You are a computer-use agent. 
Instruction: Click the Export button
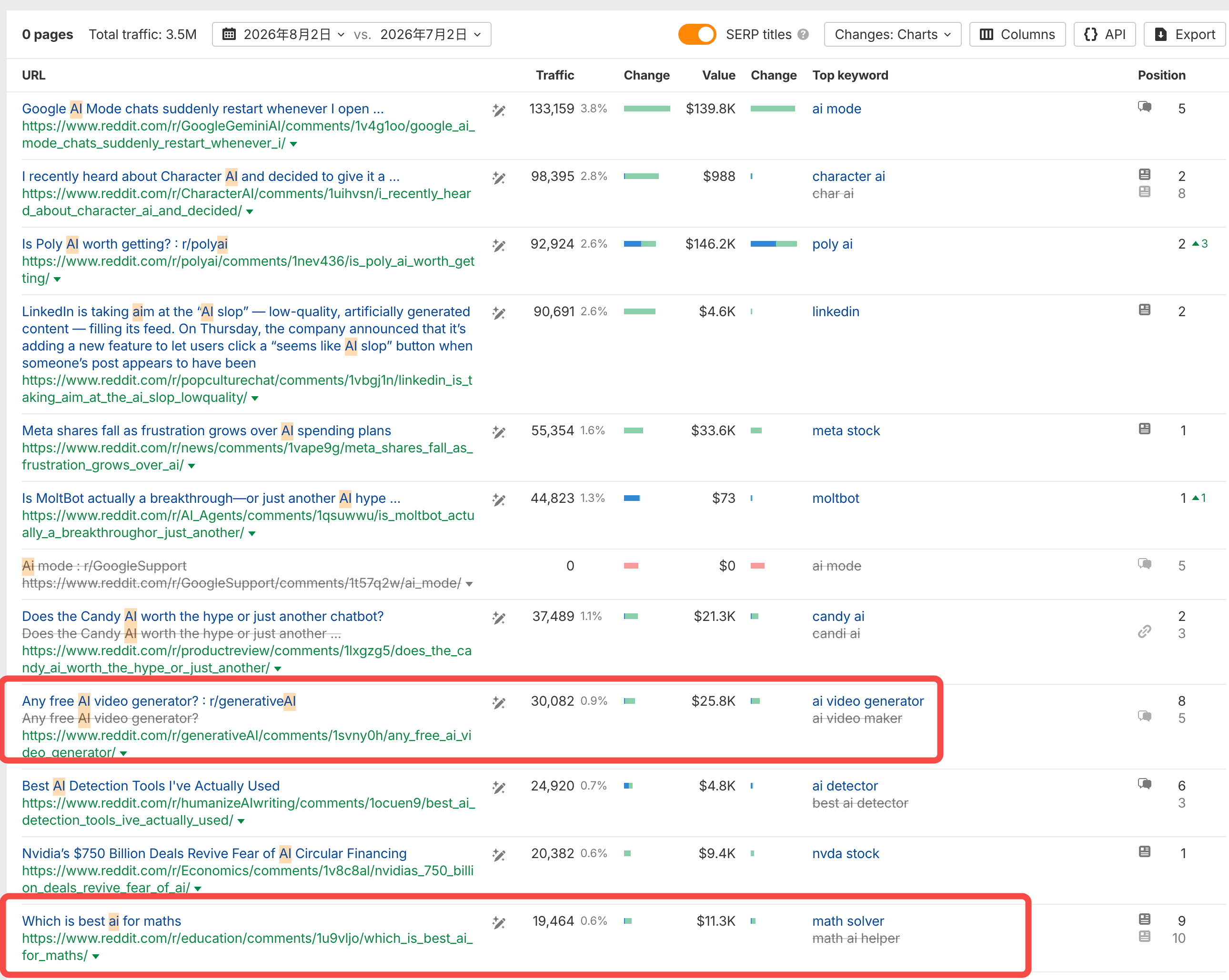(1185, 35)
